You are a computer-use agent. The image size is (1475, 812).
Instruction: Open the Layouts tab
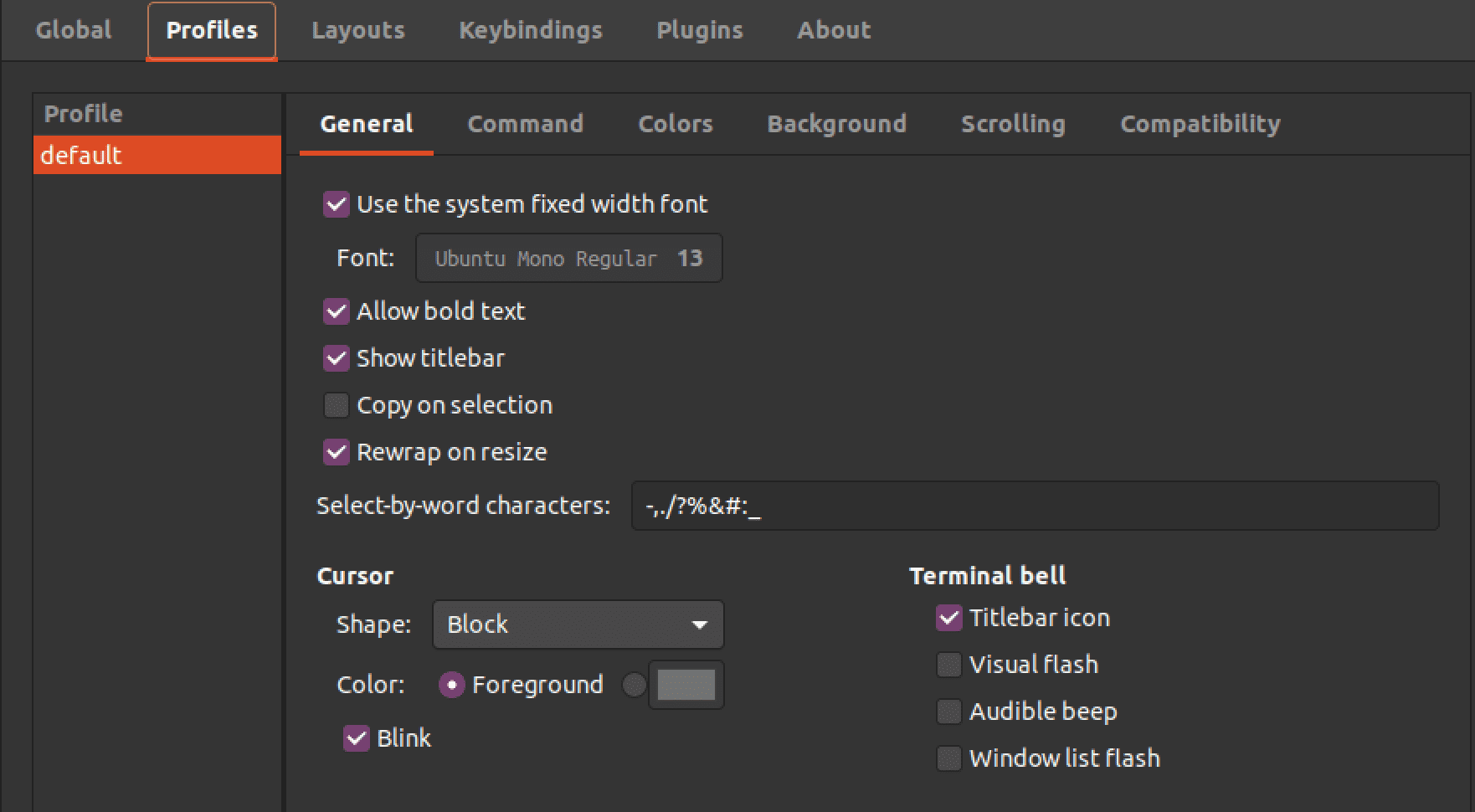pos(357,30)
